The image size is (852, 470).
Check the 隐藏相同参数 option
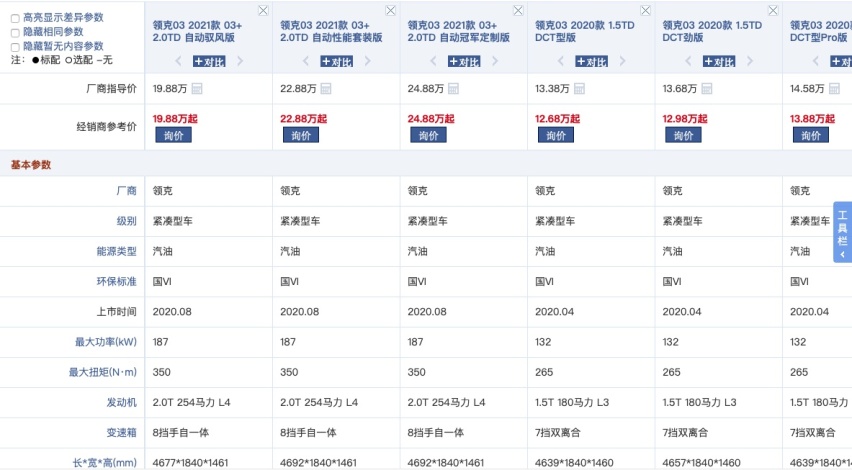15,32
